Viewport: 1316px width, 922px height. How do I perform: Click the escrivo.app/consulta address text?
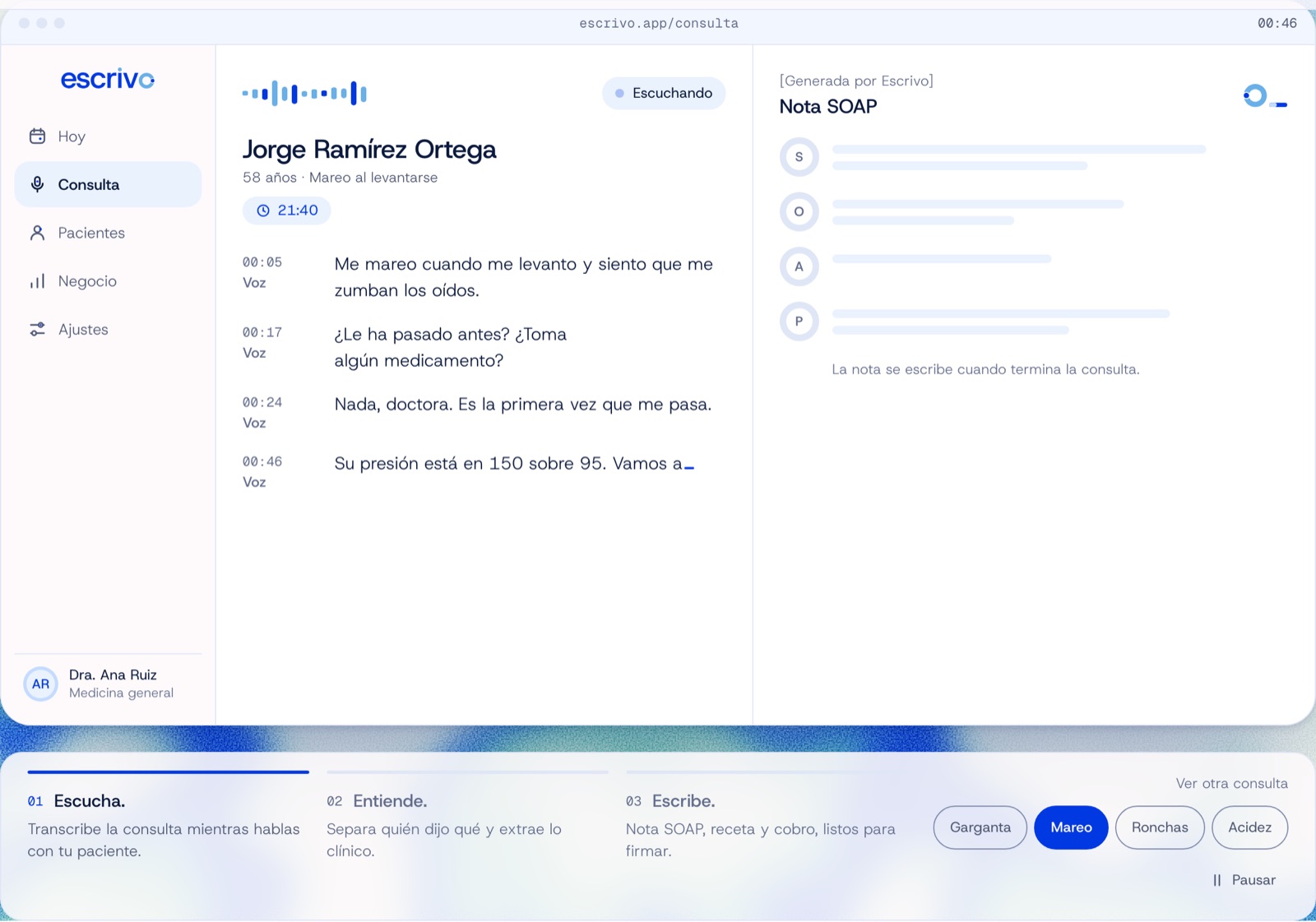tap(659, 23)
